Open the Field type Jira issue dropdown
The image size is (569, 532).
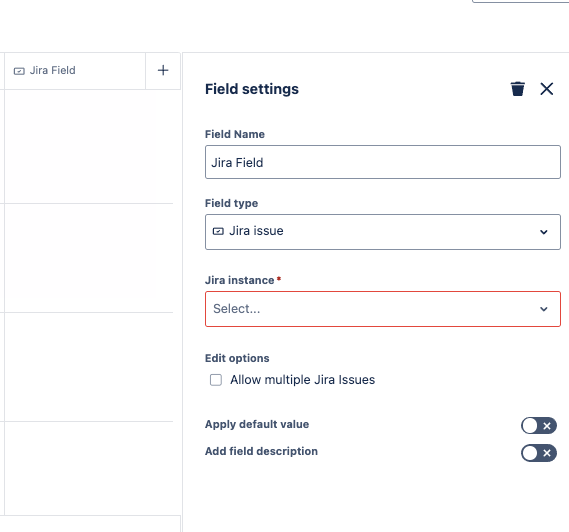(383, 232)
